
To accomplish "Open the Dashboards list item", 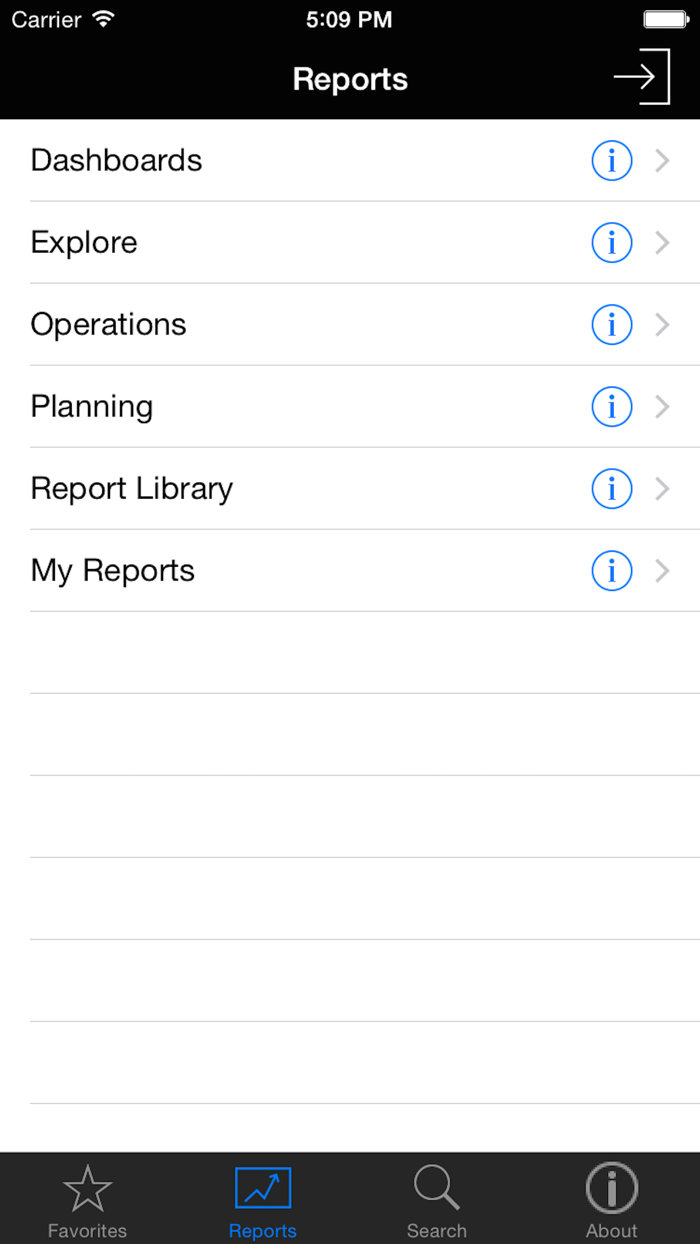I will (x=117, y=161).
